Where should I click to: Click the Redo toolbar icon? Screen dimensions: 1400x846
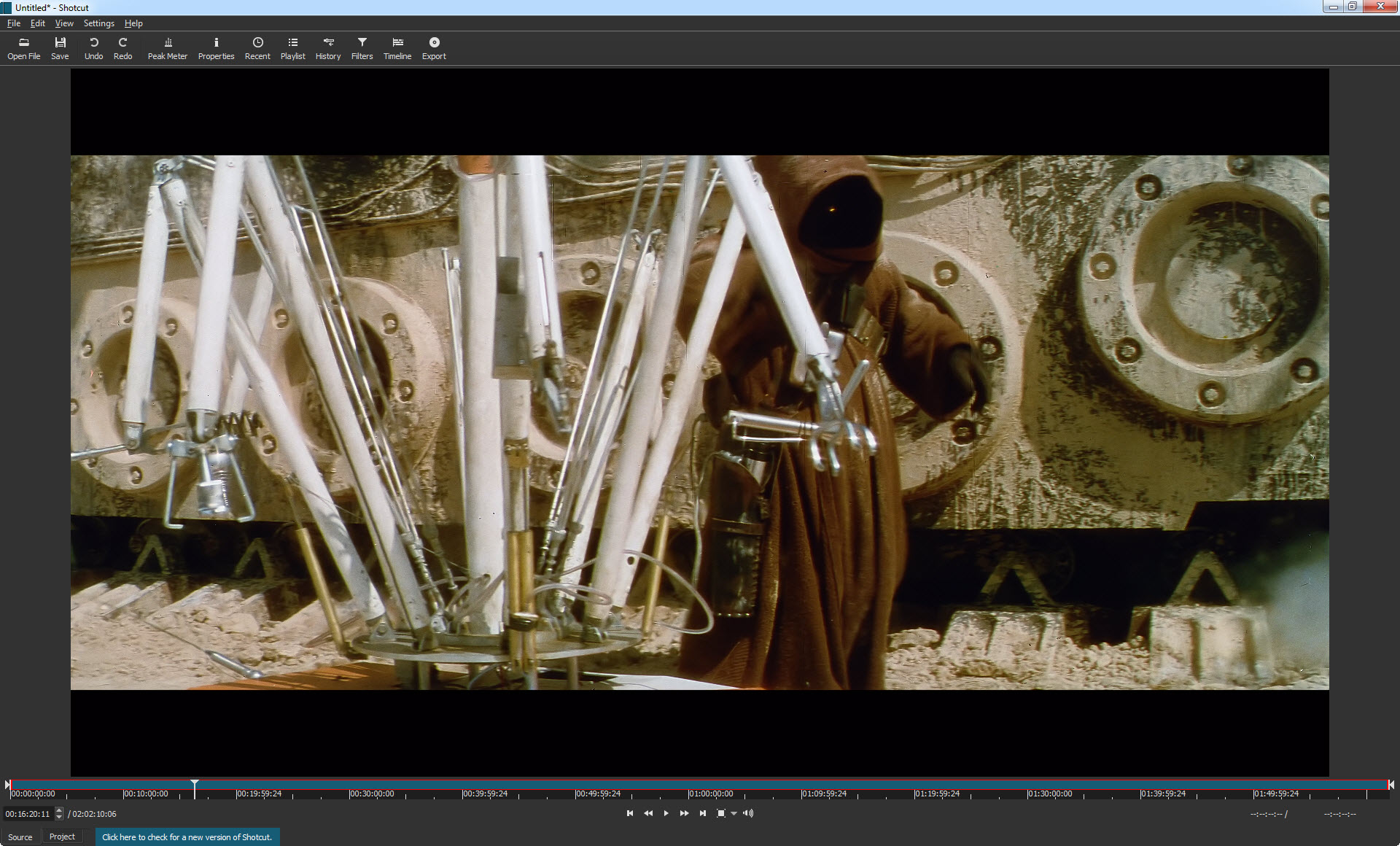pyautogui.click(x=122, y=48)
